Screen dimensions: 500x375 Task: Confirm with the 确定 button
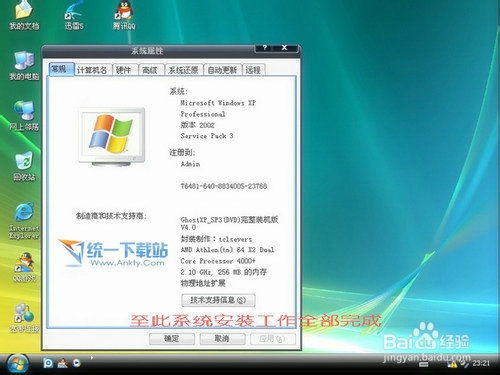(x=172, y=339)
